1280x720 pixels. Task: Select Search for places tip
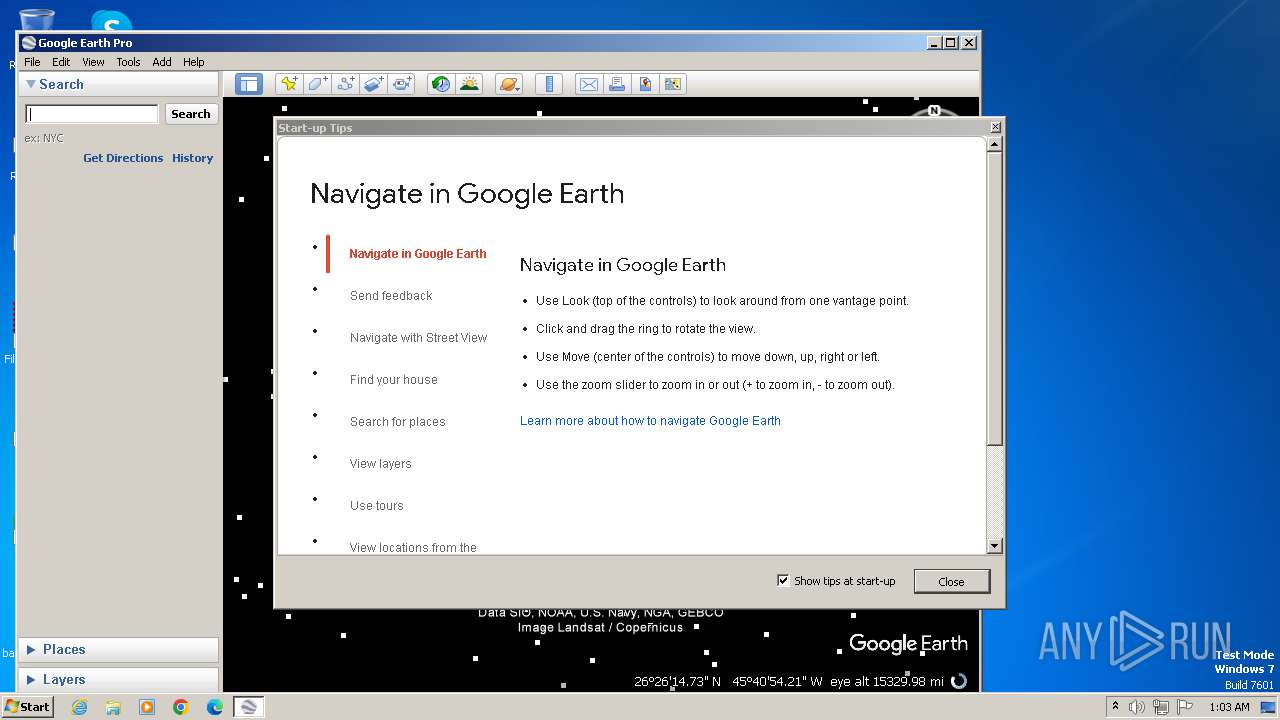398,422
